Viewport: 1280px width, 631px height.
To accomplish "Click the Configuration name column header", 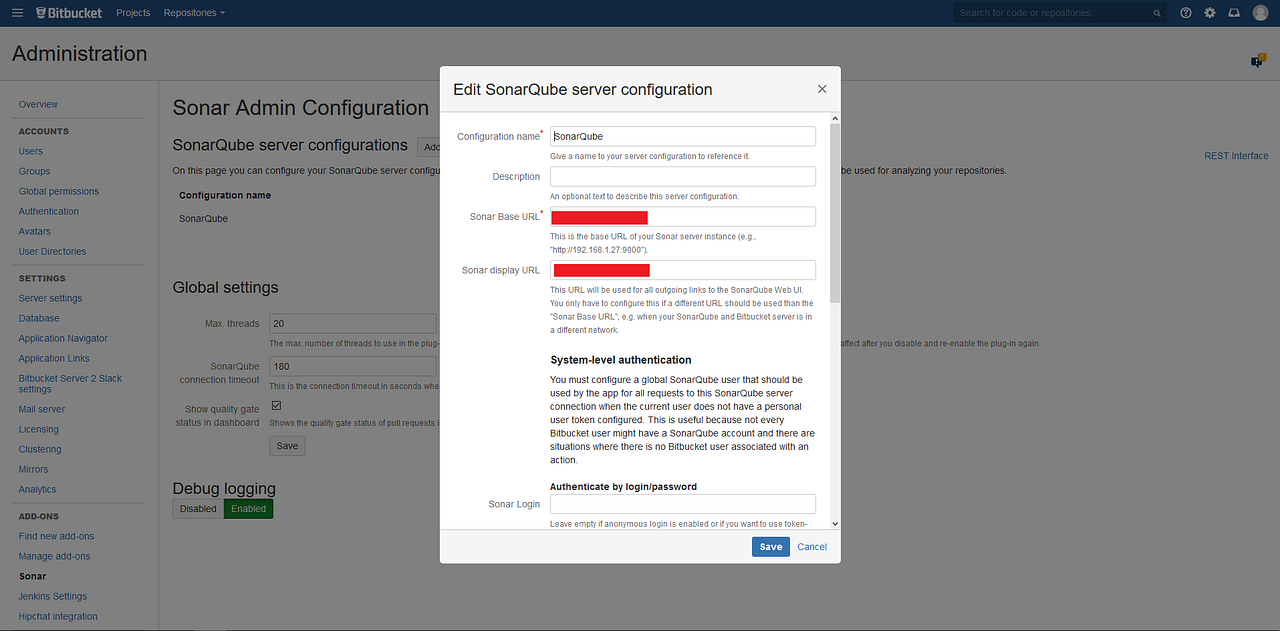I will [x=225, y=195].
